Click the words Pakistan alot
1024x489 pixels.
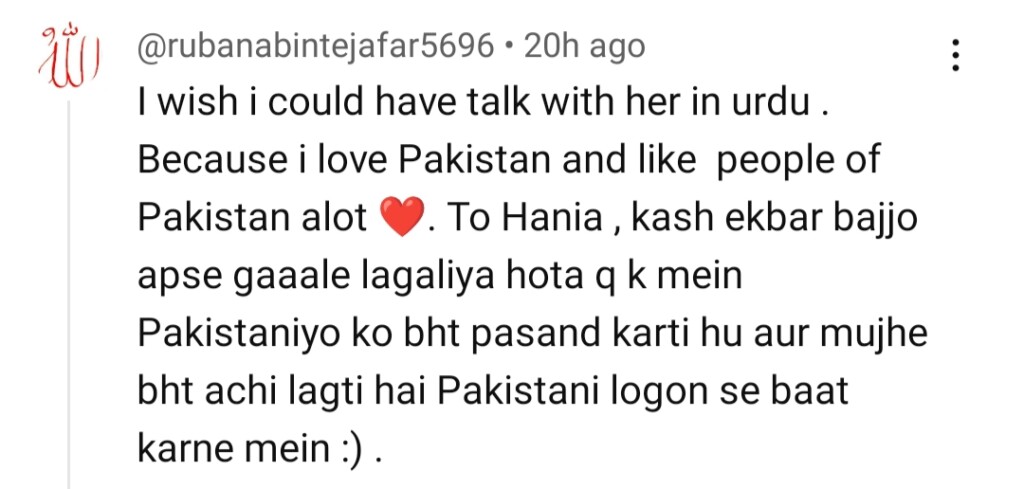pyautogui.click(x=252, y=218)
